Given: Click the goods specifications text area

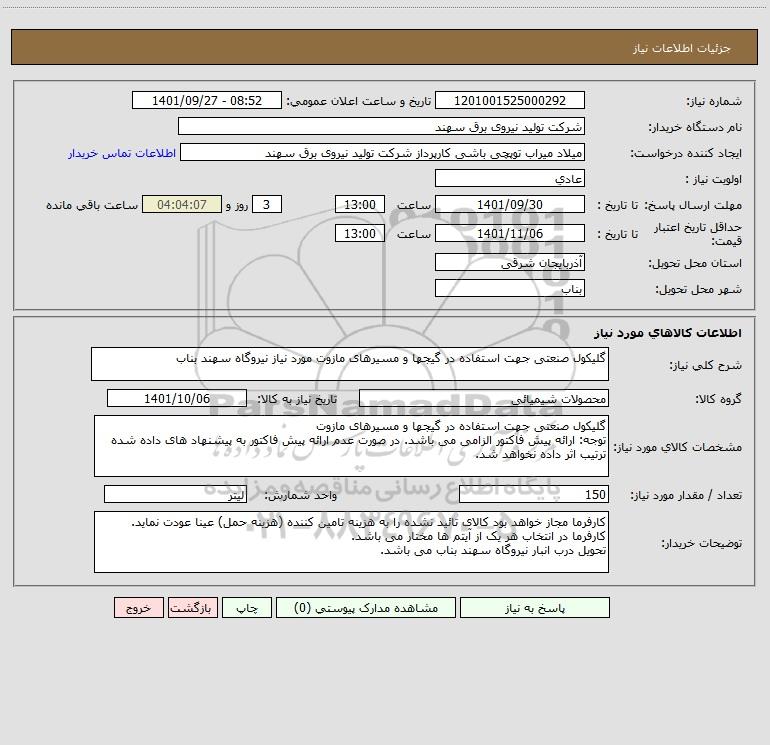Looking at the screenshot, I should point(351,446).
